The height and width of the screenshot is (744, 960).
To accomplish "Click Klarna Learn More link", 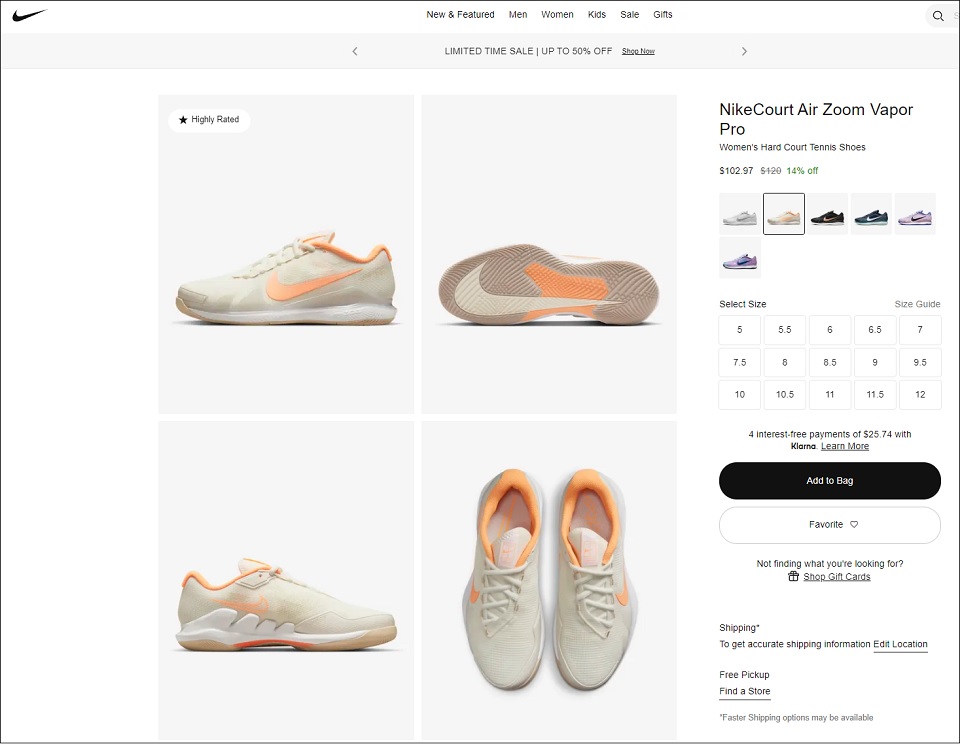I will (x=845, y=446).
